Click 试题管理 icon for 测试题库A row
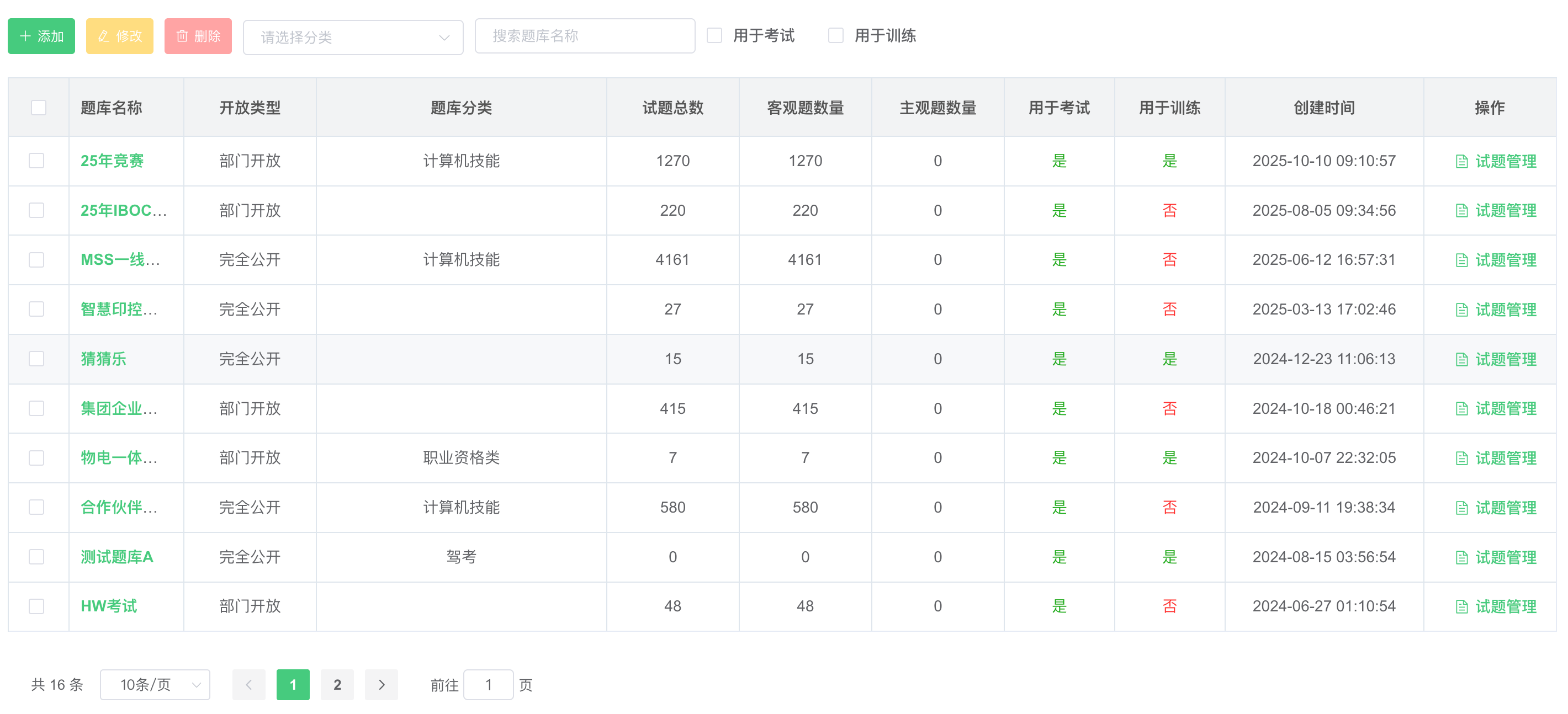Image resolution: width=1568 pixels, height=714 pixels. (x=1461, y=557)
